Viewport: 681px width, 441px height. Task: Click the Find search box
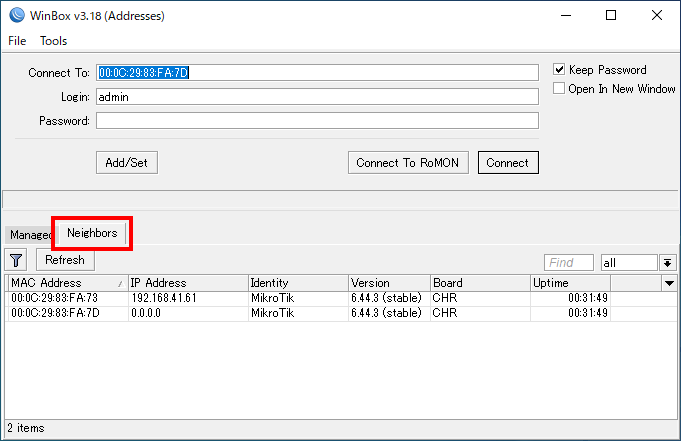pos(569,263)
